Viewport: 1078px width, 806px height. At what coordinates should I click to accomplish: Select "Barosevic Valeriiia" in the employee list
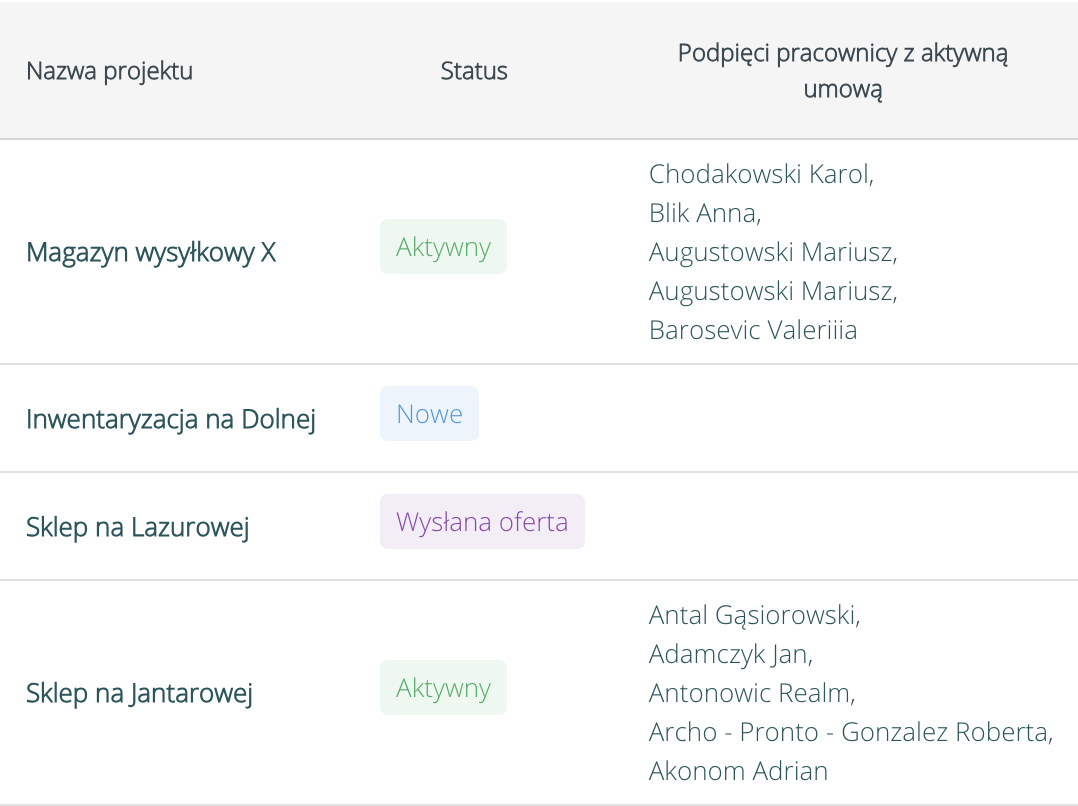(x=753, y=330)
